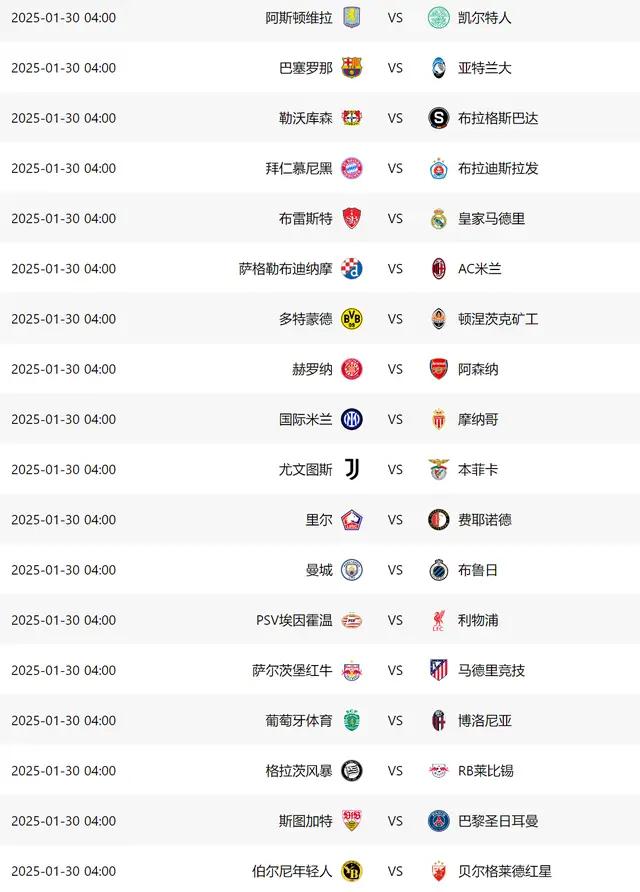The width and height of the screenshot is (640, 892).
Task: Click the Liverpool club crest
Action: point(438,620)
